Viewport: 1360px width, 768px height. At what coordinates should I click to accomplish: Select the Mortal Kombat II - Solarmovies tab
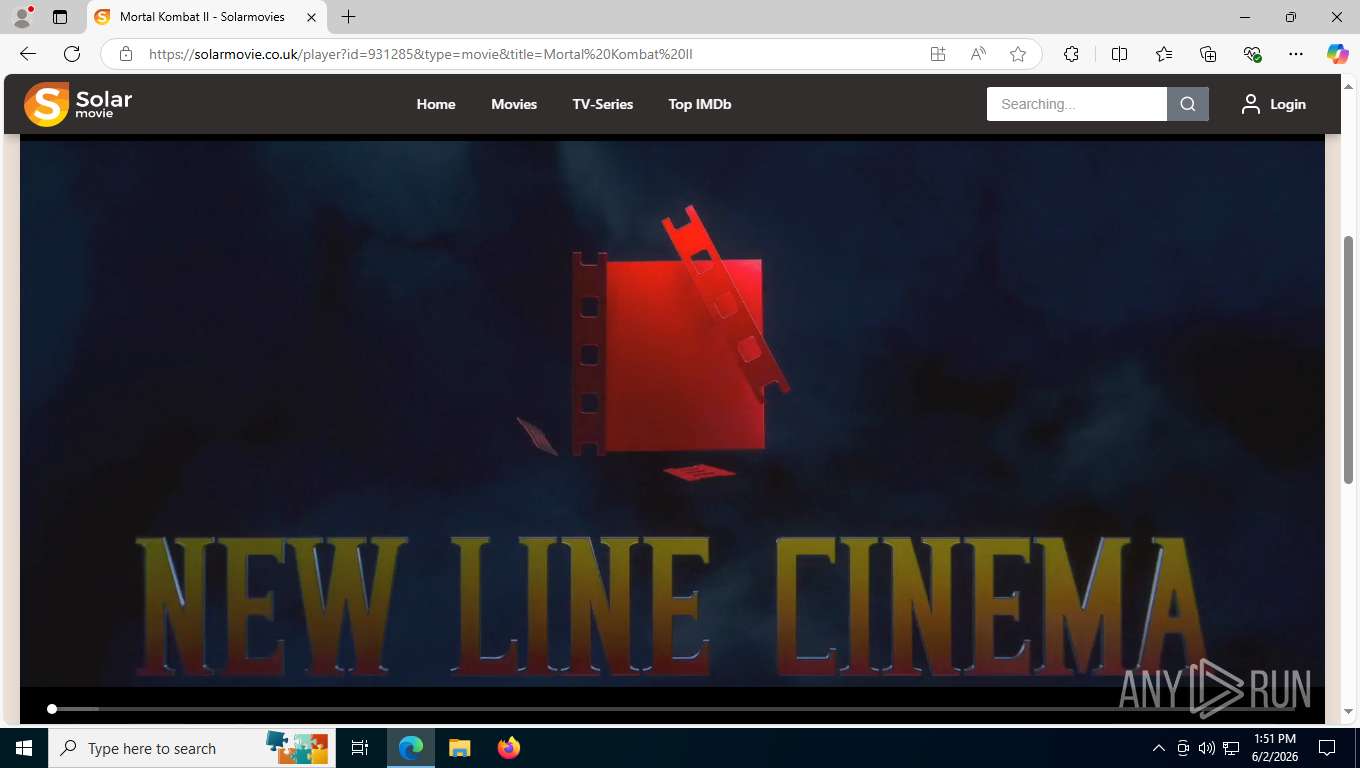tap(205, 17)
